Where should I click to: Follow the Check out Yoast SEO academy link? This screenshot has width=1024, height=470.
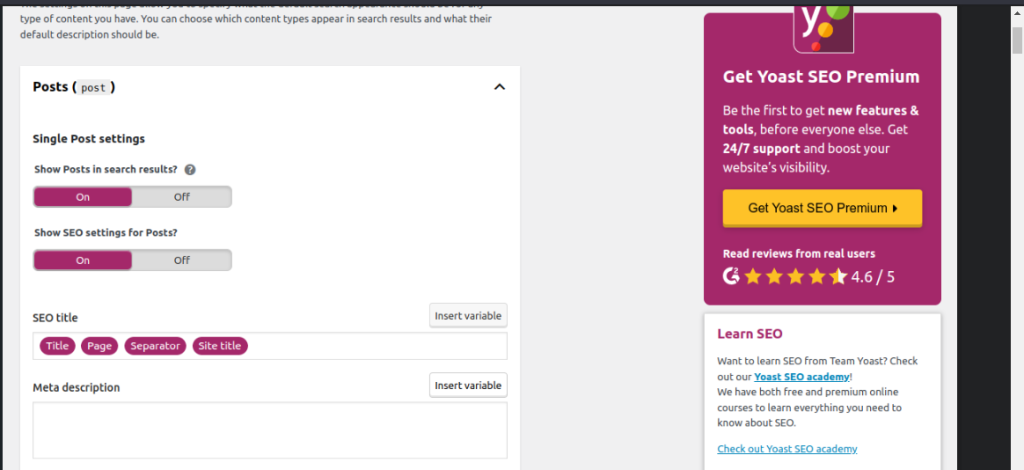[787, 449]
